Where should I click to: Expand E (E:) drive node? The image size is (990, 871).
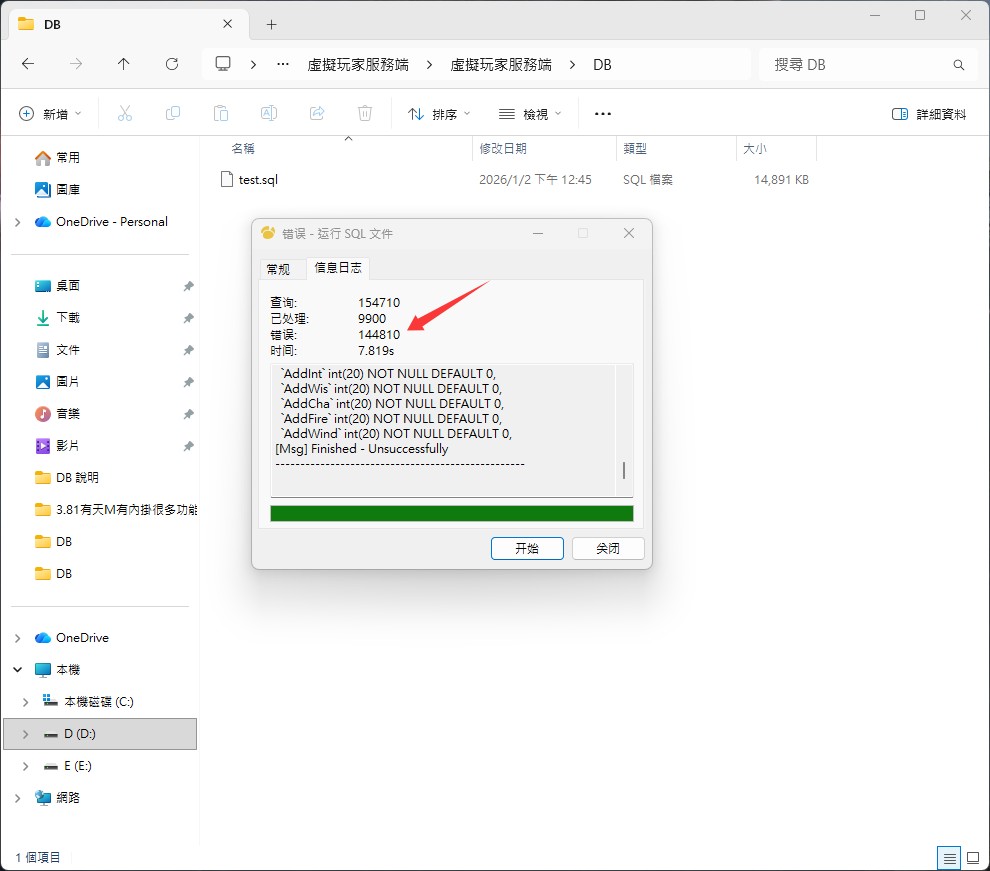25,766
